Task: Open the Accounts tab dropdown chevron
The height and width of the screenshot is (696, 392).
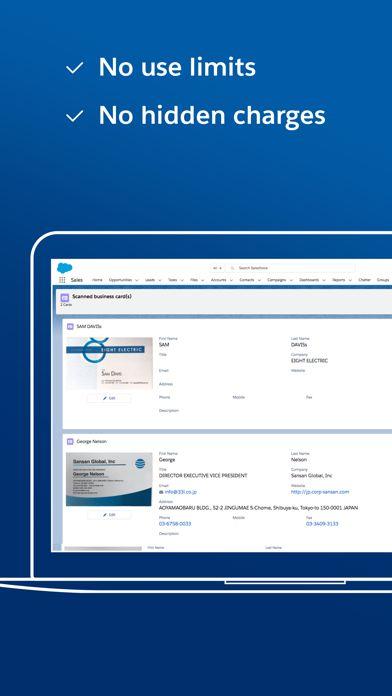Action: coord(230,281)
